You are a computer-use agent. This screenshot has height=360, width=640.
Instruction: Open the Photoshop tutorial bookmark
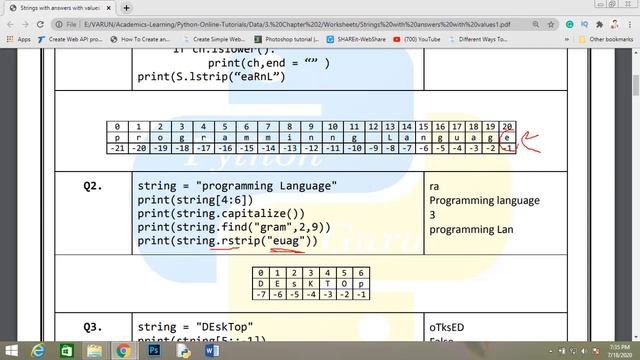click(287, 39)
